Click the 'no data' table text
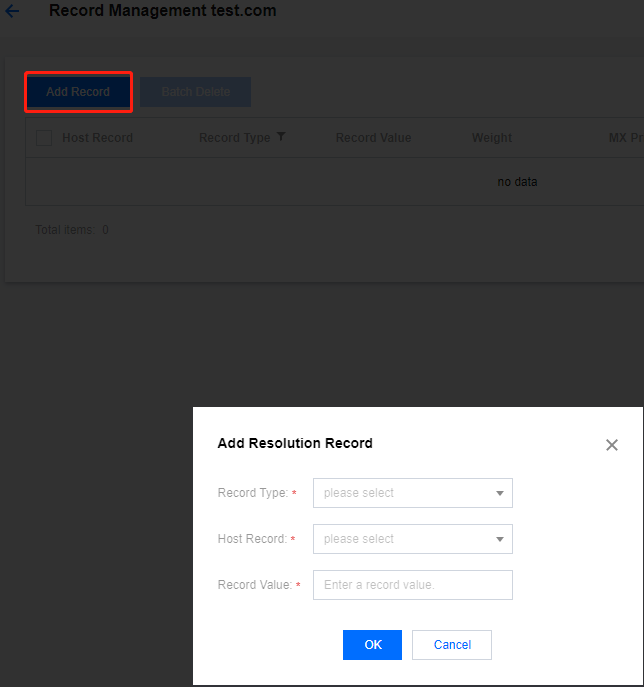The image size is (644, 687). point(517,182)
